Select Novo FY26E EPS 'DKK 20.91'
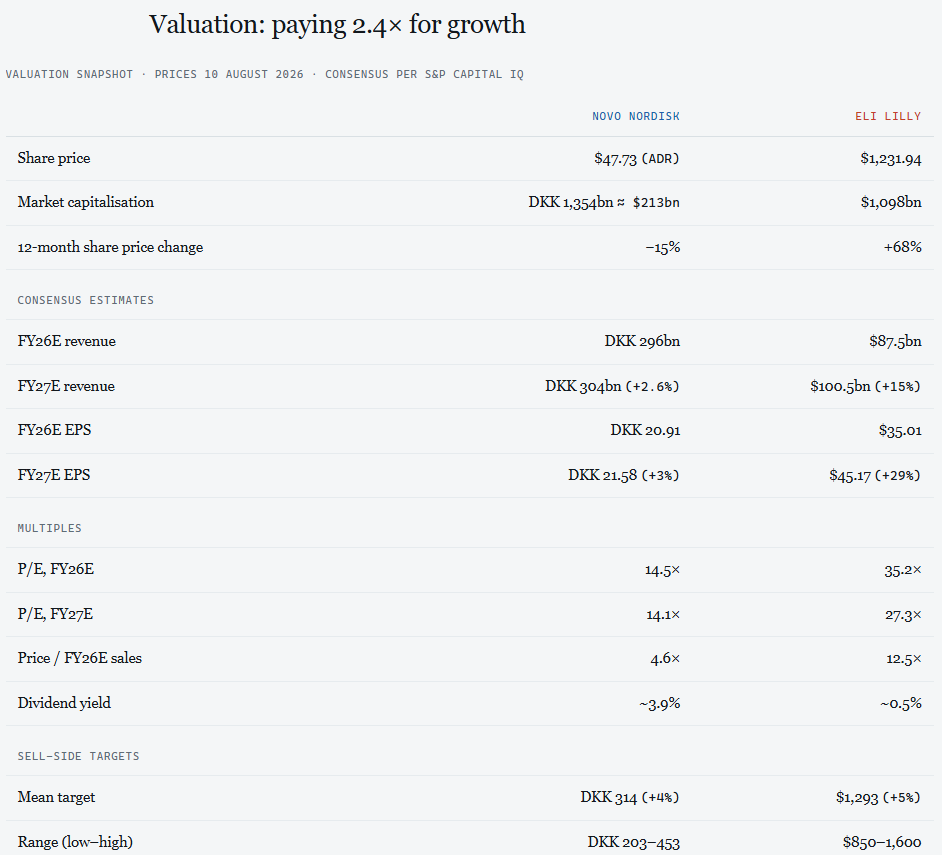The width and height of the screenshot is (942, 855). 645,430
